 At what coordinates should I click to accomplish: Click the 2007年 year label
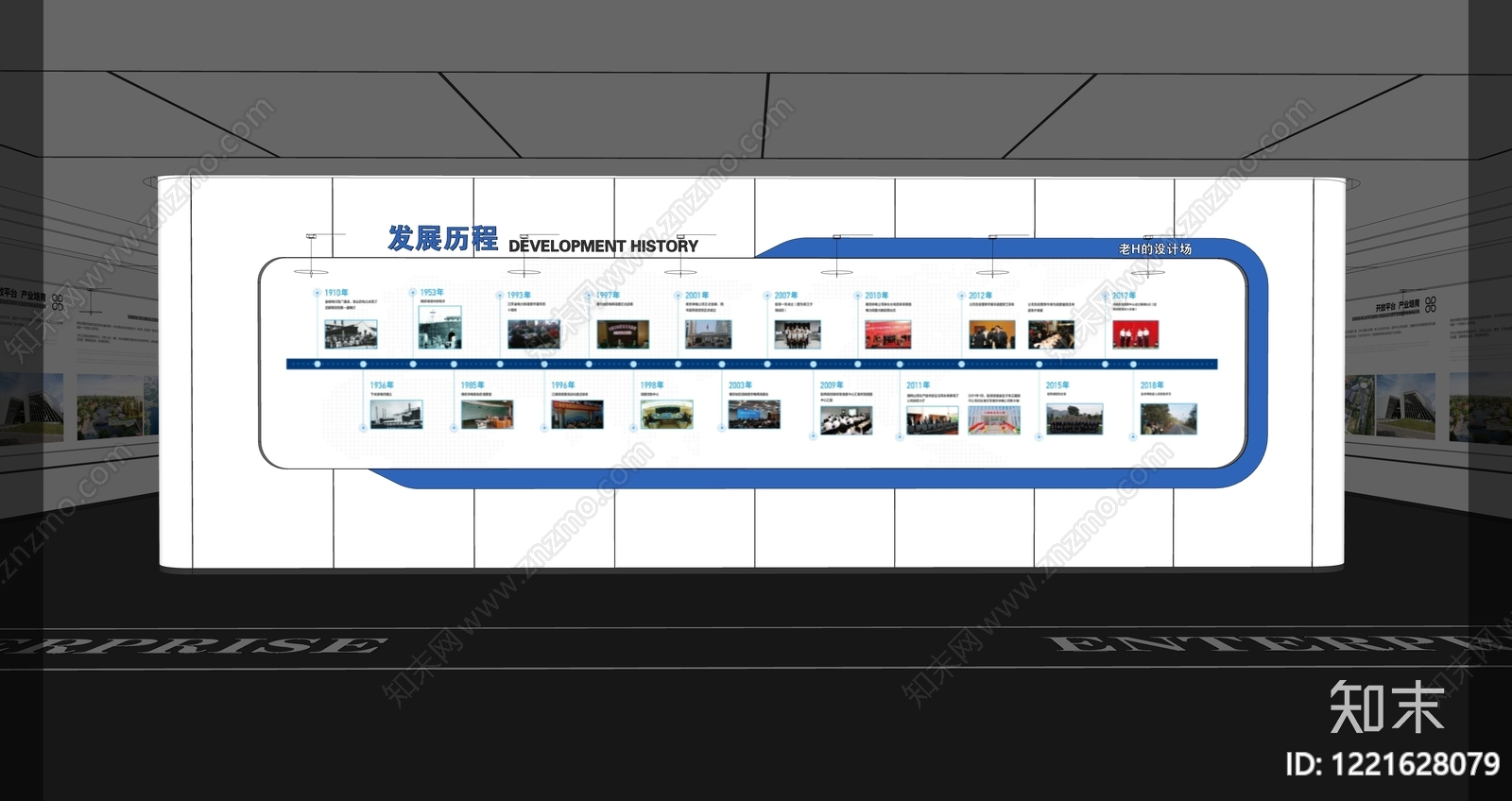click(786, 296)
